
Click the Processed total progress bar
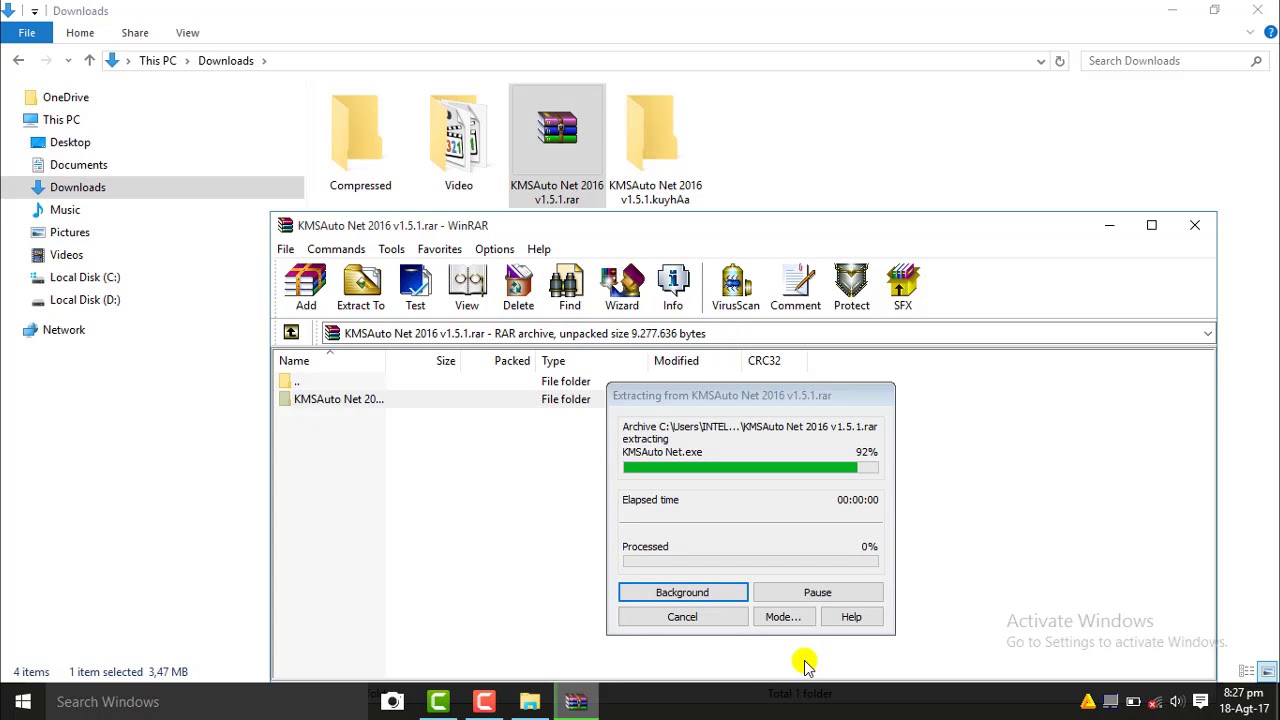pos(750,562)
